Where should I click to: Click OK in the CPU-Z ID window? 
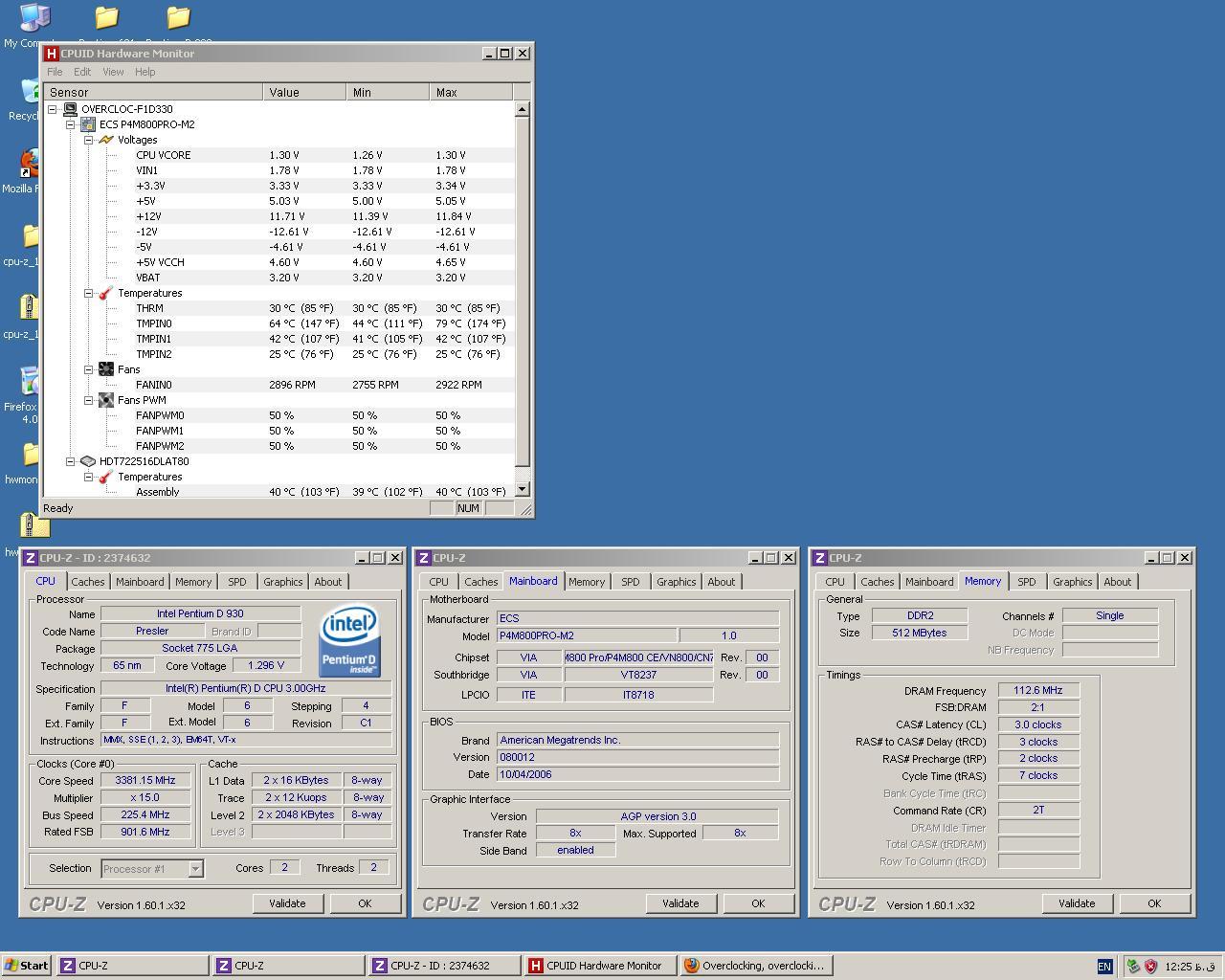pyautogui.click(x=365, y=903)
